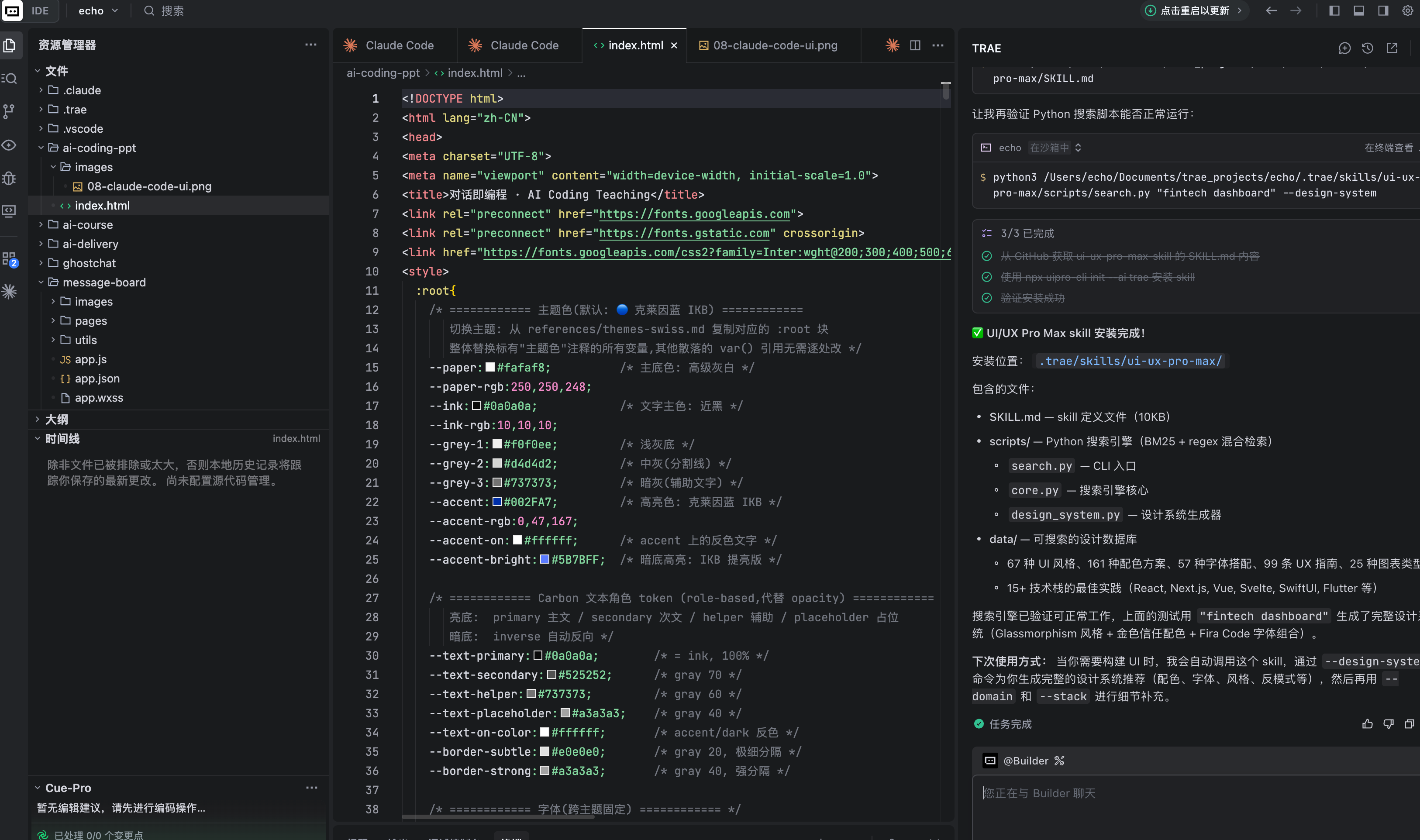1420x840 pixels.
Task: Open editor more actions menu
Action: click(x=938, y=45)
